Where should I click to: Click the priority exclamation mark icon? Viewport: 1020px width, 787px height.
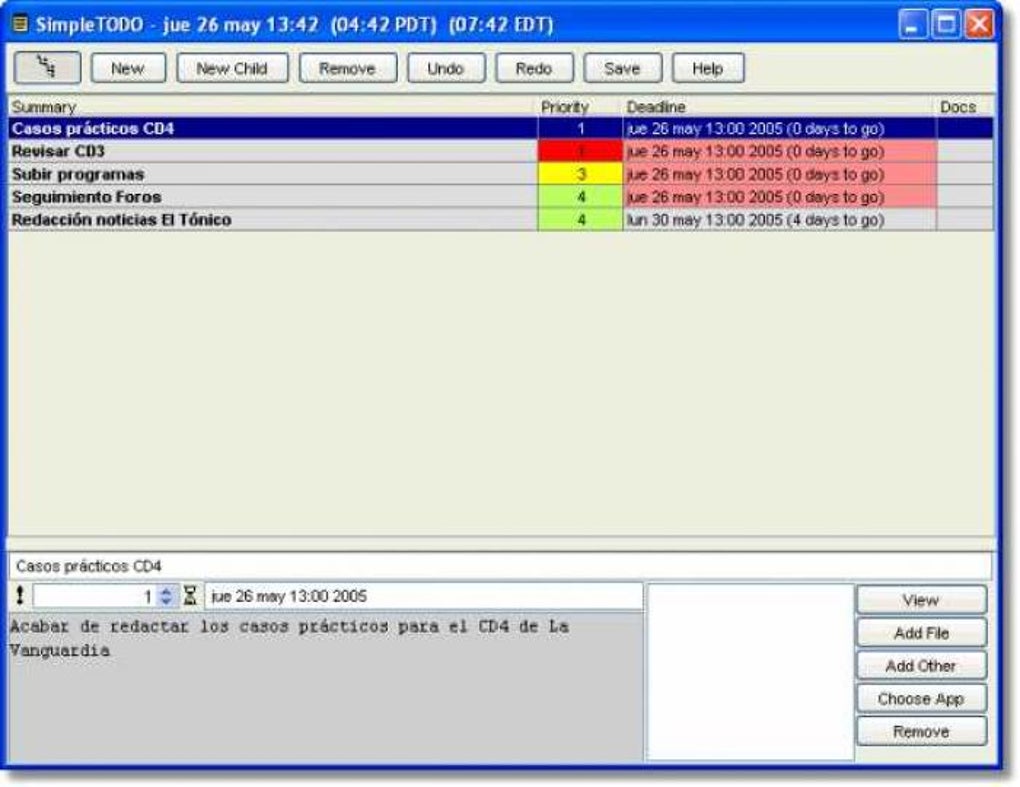click(x=20, y=595)
